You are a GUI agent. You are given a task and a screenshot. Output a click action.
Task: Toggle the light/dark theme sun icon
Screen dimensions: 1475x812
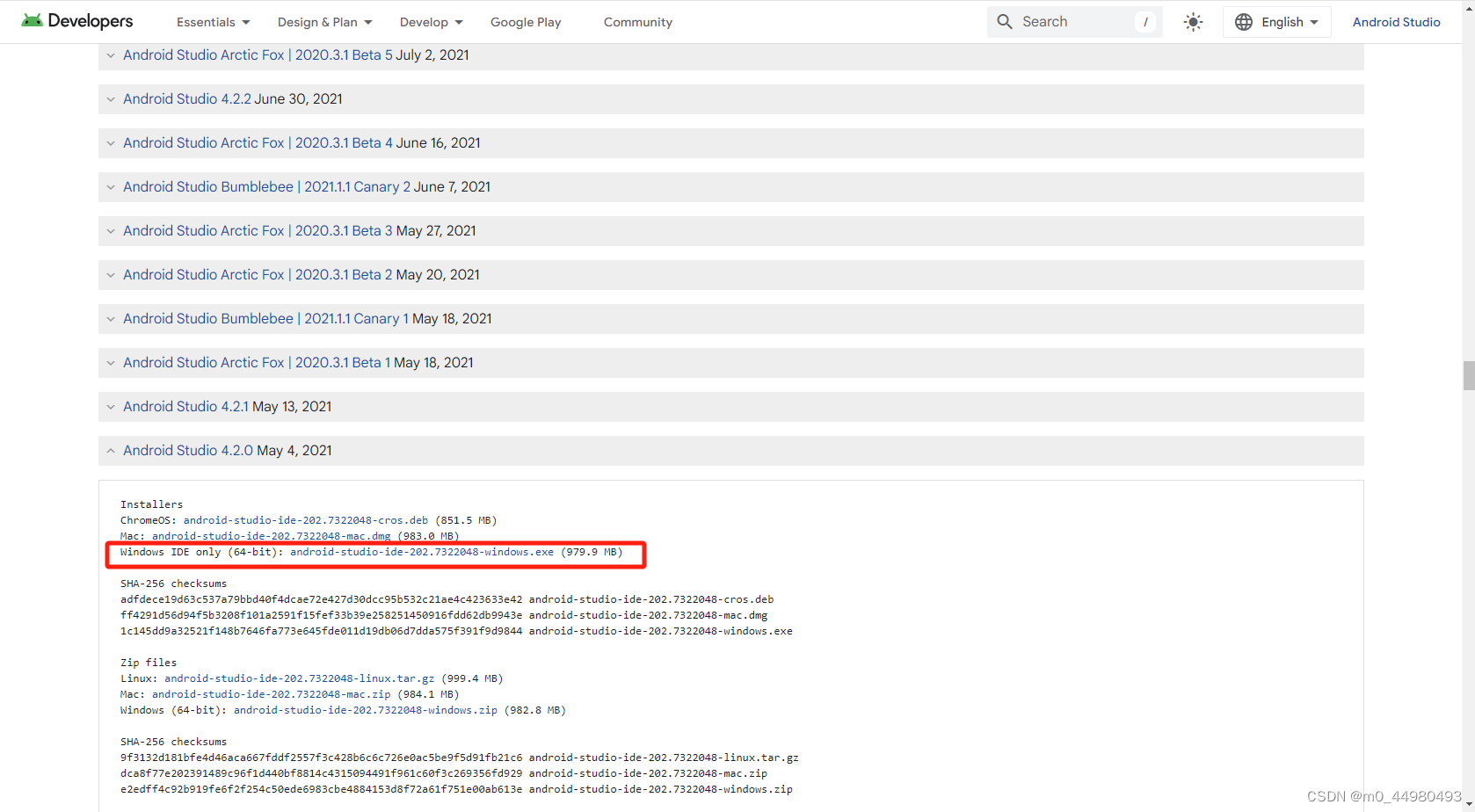[x=1193, y=22]
